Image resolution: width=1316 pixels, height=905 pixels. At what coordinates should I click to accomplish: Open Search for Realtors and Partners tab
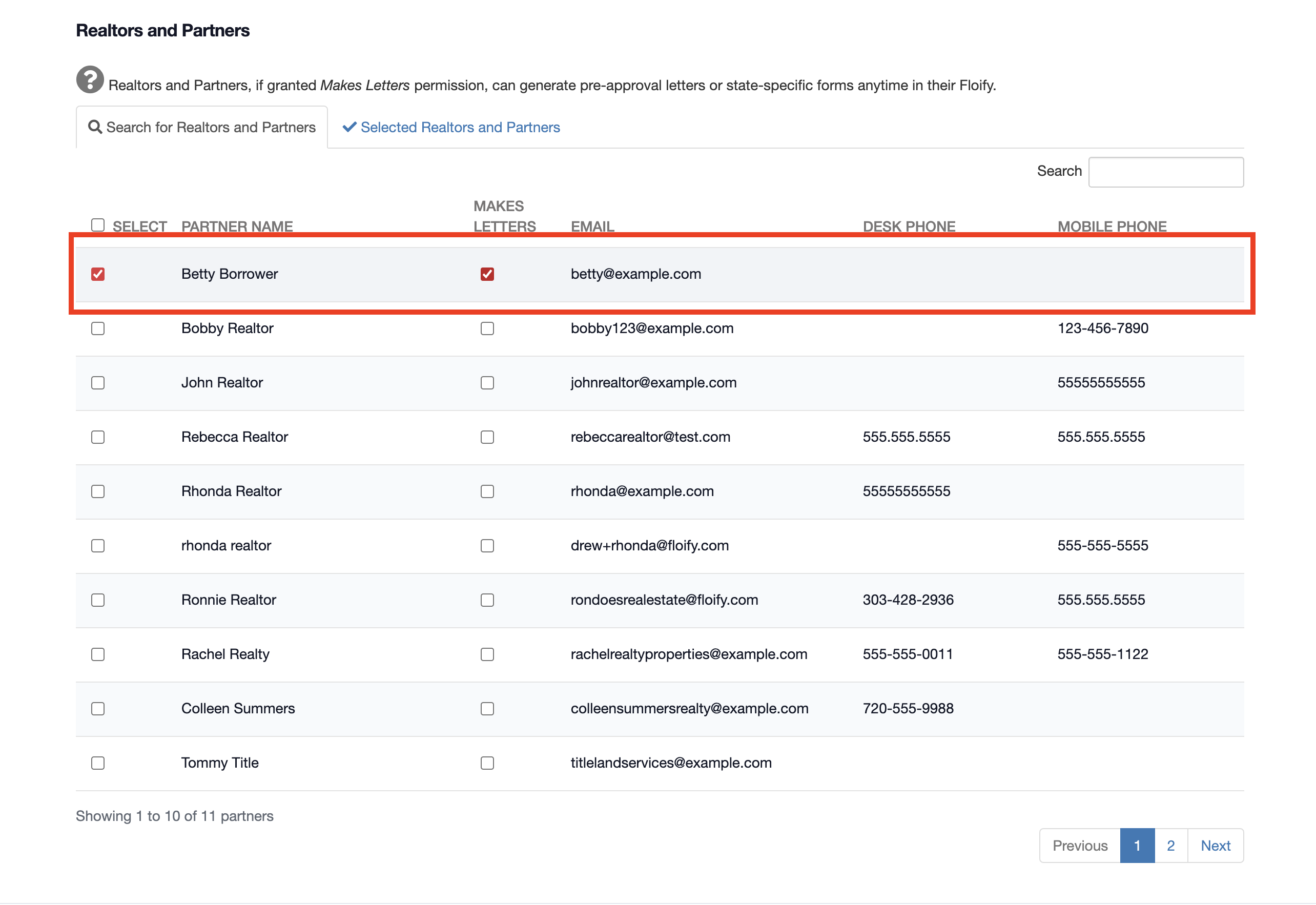coord(202,127)
